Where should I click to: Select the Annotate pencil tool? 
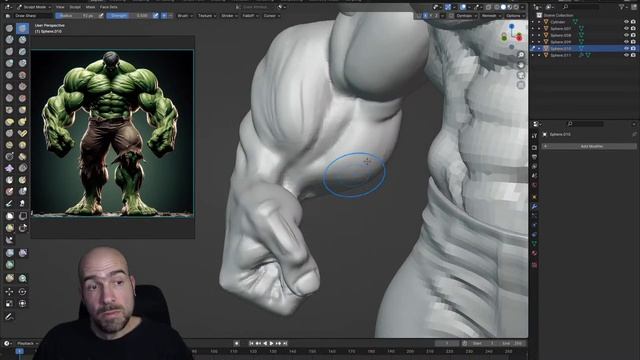pyautogui.click(x=9, y=317)
